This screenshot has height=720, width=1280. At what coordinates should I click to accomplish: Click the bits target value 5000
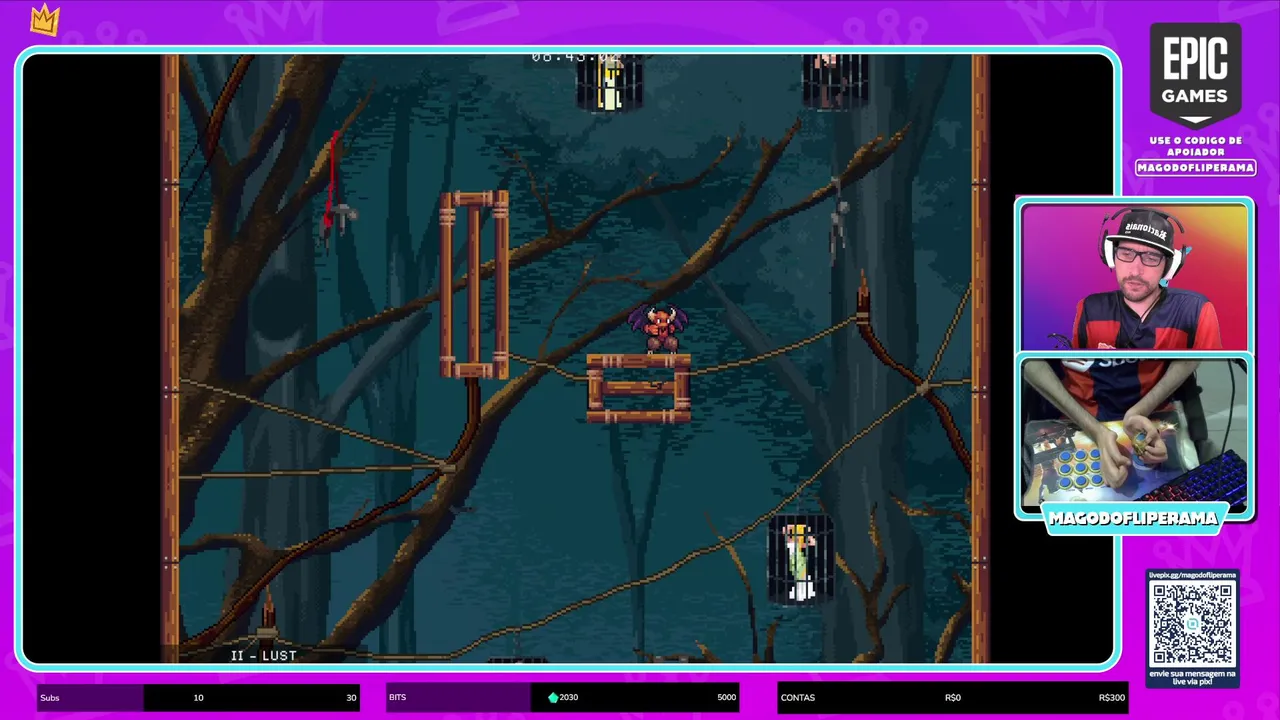726,698
